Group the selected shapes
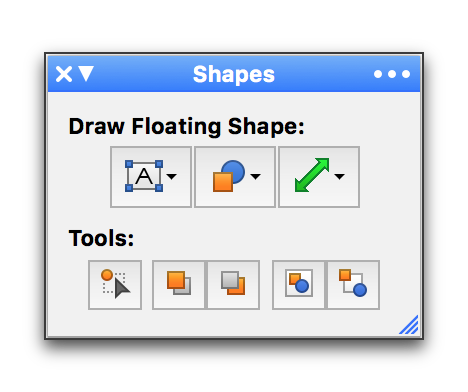This screenshot has height=392, width=468. (x=298, y=285)
